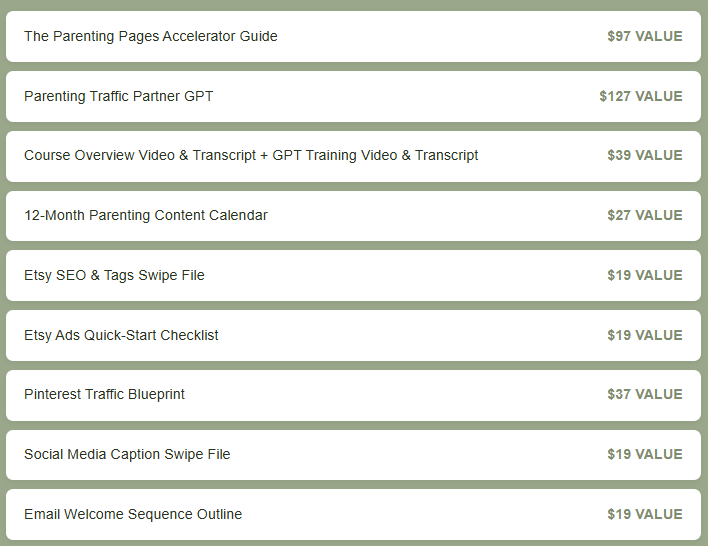Open Etsy Ads Quick-Start Checklist row
Image resolution: width=708 pixels, height=546 pixels.
pyautogui.click(x=353, y=335)
